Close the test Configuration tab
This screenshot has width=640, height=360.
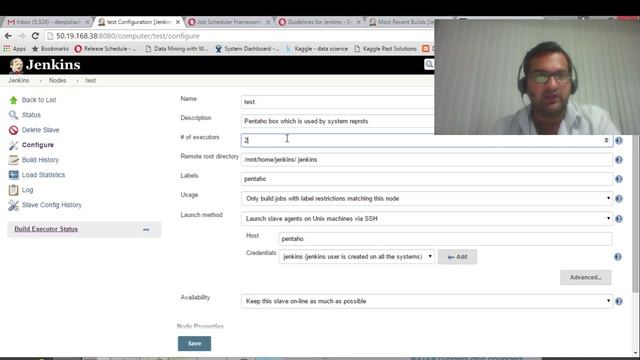pos(178,22)
